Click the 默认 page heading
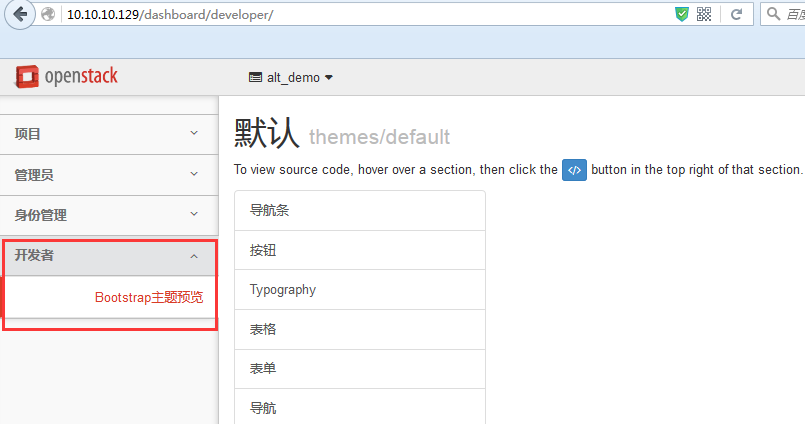This screenshot has width=805, height=424. (x=266, y=133)
